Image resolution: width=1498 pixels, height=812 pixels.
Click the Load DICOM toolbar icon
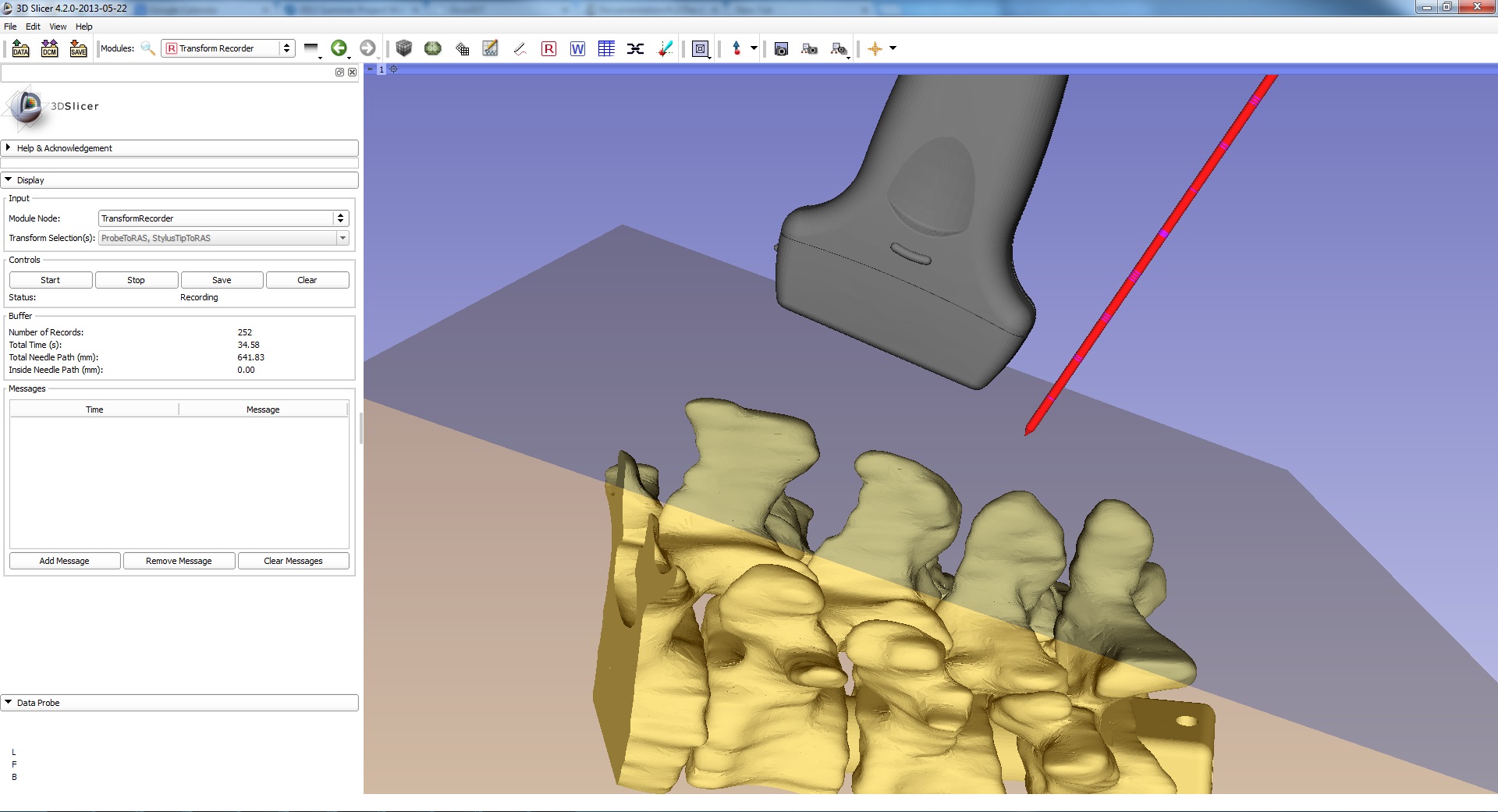49,49
